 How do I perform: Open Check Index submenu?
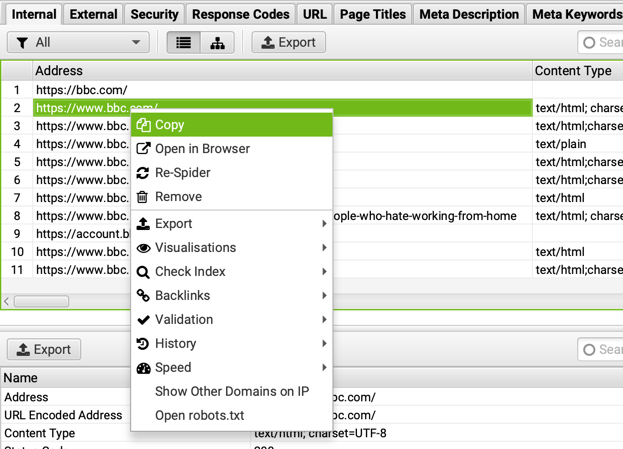(x=232, y=271)
